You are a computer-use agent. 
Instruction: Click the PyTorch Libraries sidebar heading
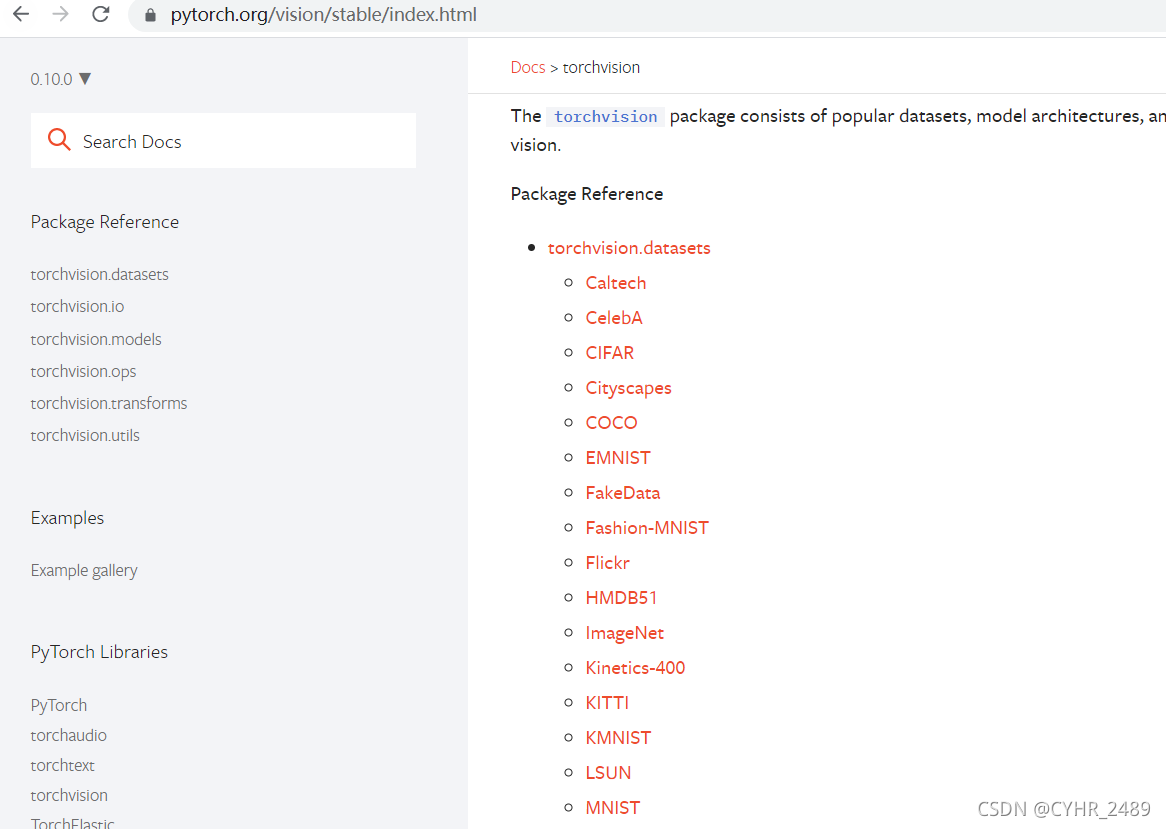[99, 652]
